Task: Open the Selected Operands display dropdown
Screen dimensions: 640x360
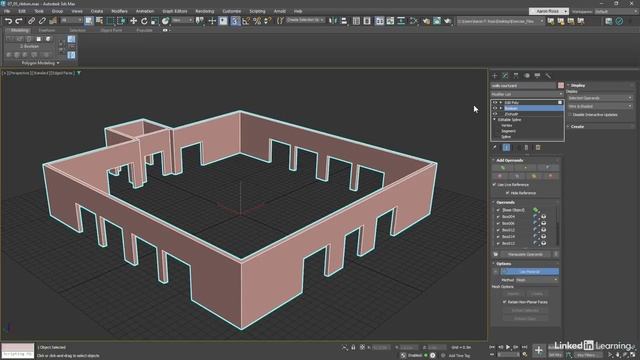Action: pos(600,98)
